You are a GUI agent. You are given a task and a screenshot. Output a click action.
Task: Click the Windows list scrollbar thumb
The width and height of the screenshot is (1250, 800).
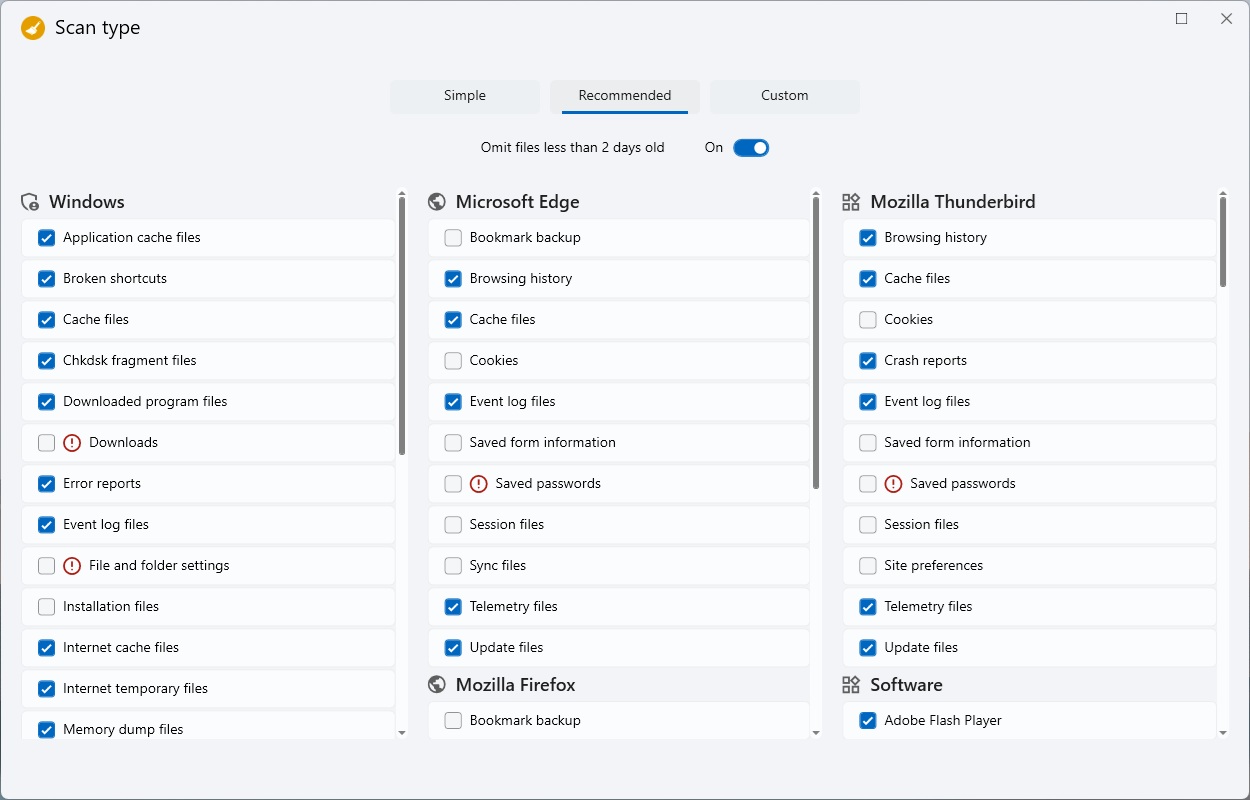[x=402, y=326]
